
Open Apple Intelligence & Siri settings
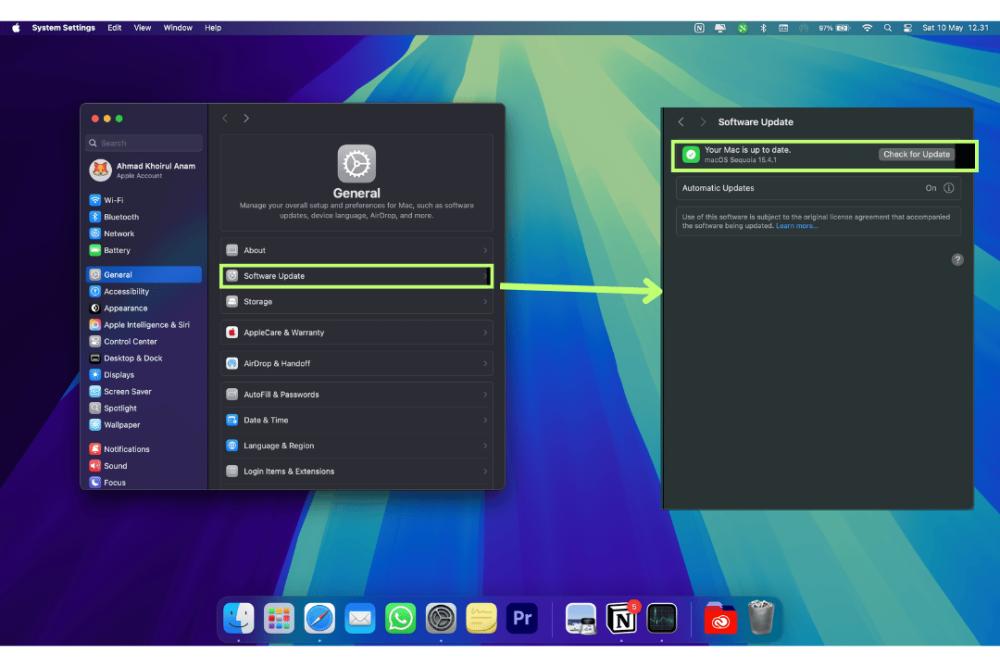143,325
